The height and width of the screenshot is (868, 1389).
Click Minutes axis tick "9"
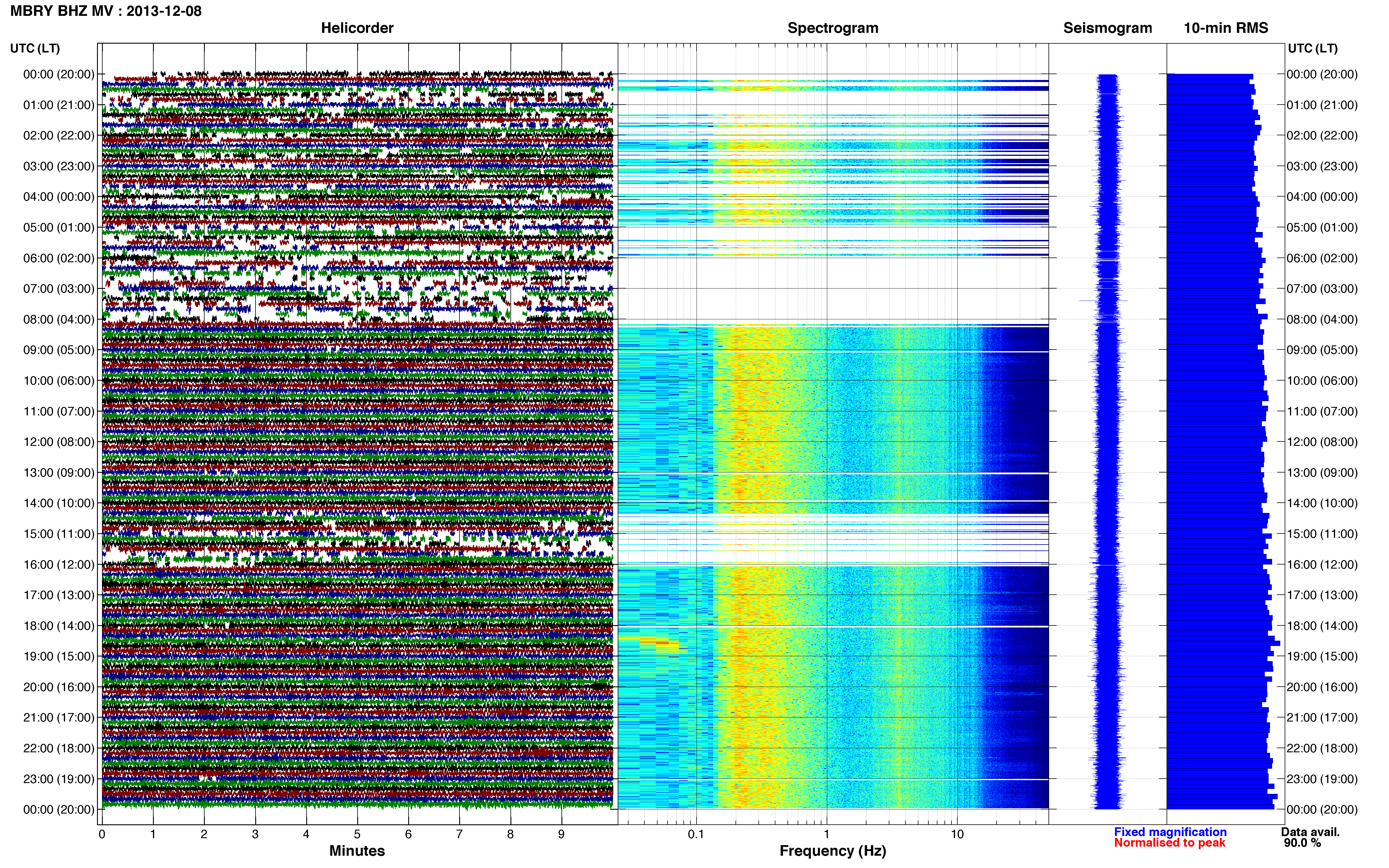coord(561,834)
